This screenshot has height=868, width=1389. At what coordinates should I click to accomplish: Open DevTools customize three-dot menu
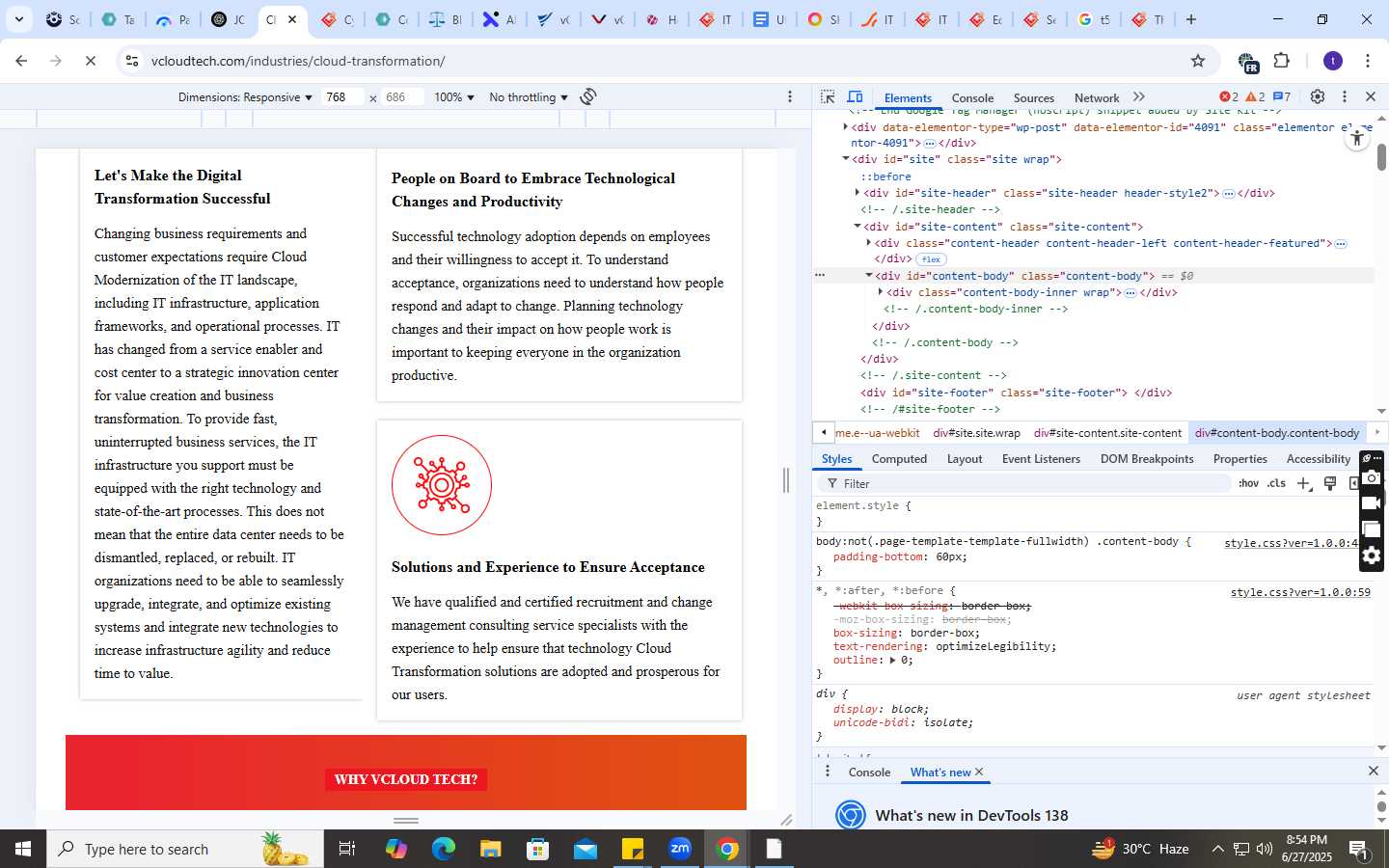(x=1345, y=96)
